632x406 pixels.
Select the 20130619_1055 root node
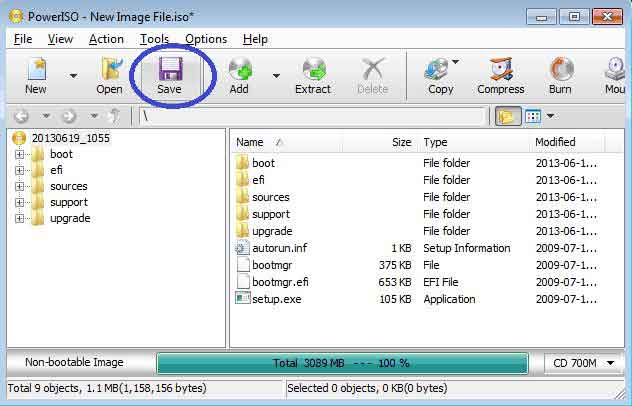point(71,138)
